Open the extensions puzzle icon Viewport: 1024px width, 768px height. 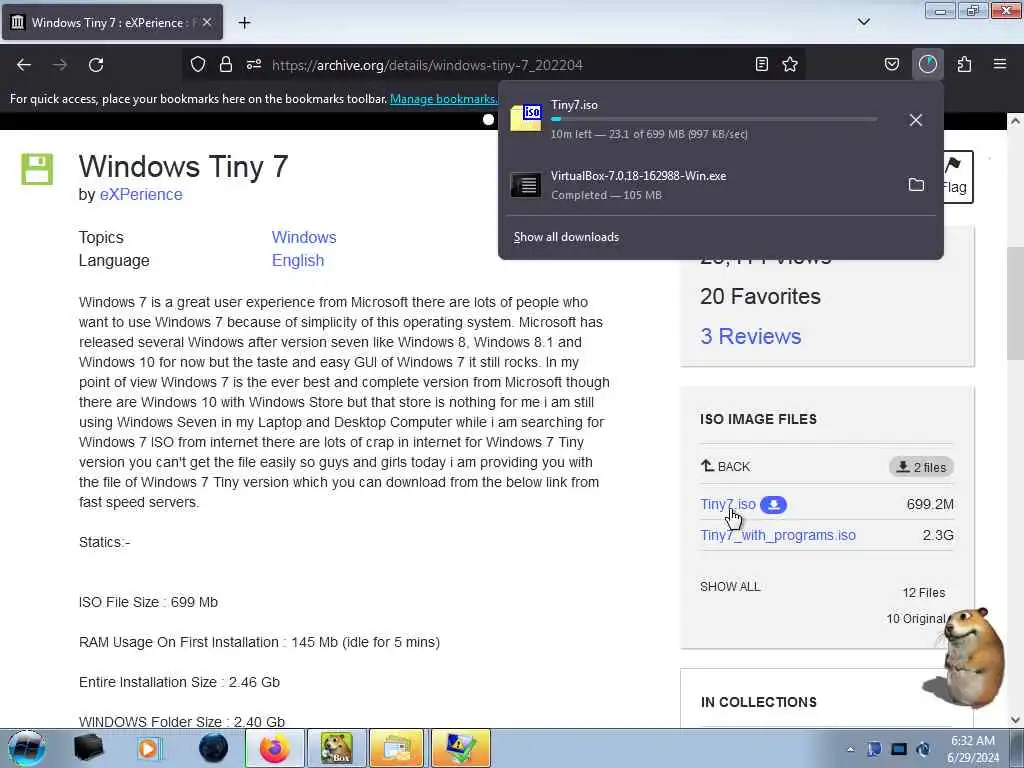[964, 64]
